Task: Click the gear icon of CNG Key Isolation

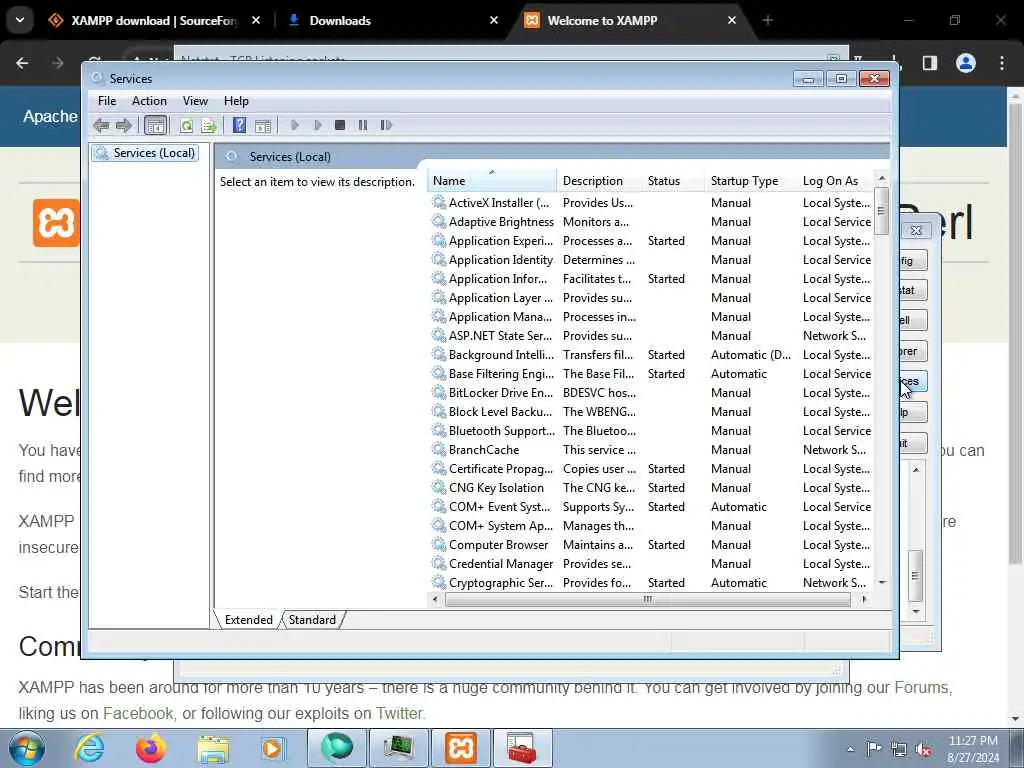Action: coord(439,487)
